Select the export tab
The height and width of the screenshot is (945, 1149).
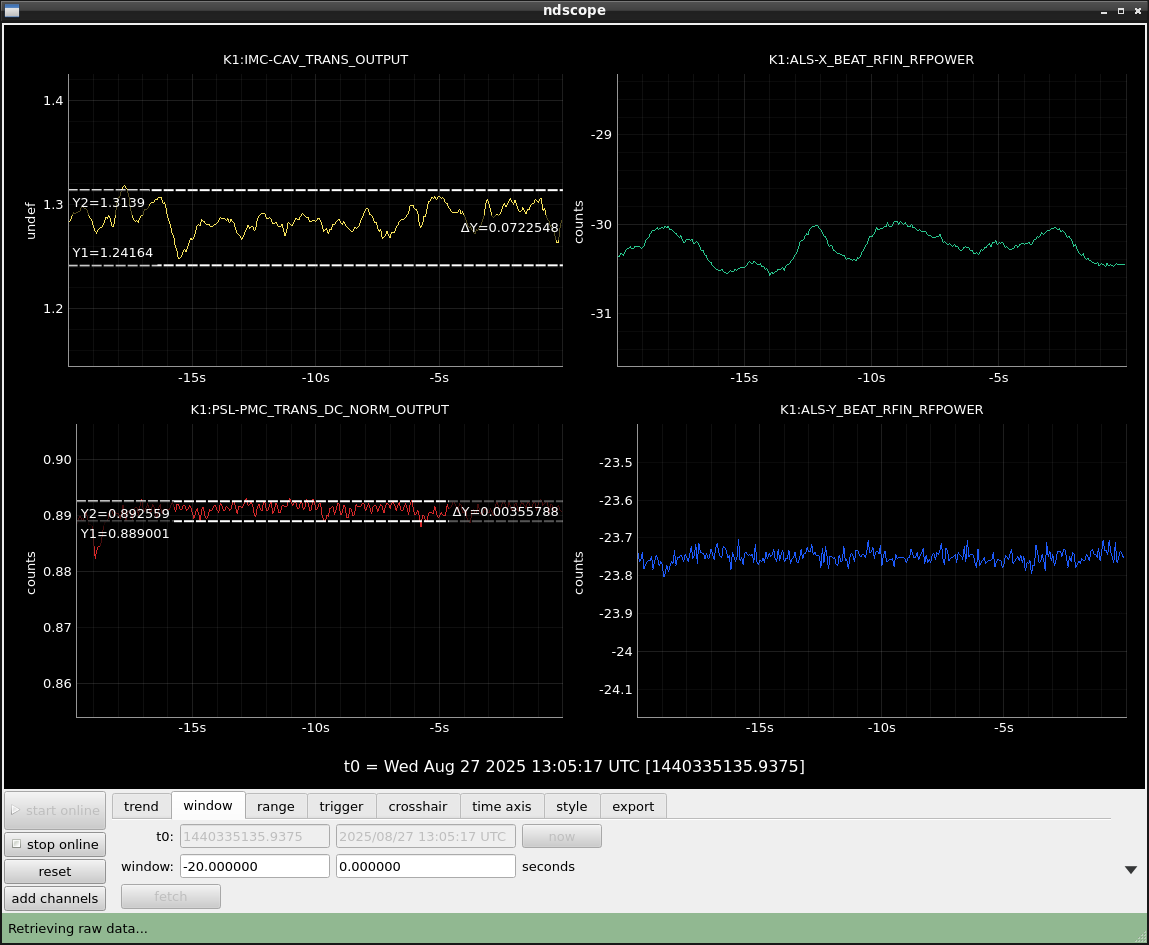633,806
